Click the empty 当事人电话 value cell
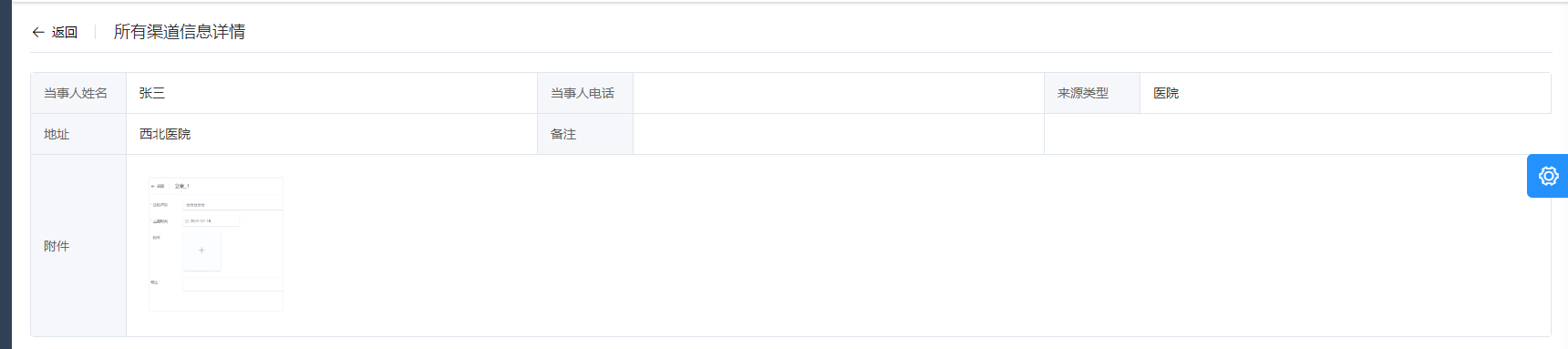 839,93
